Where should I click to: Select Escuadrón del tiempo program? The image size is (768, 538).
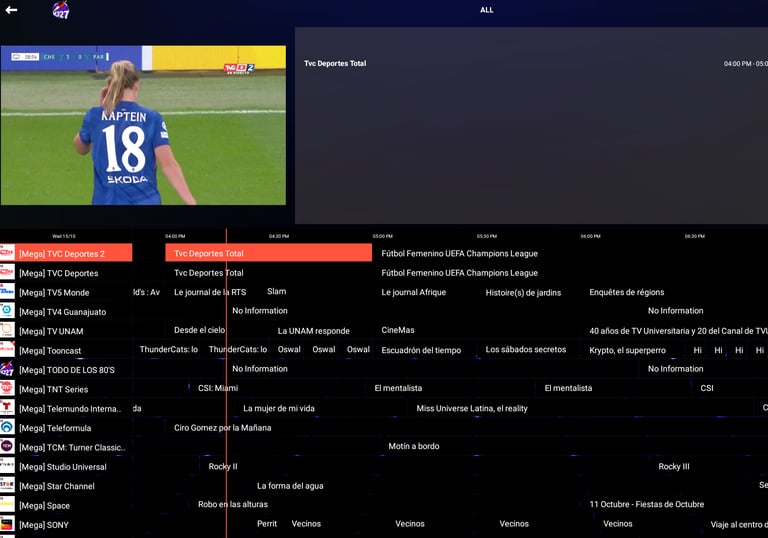click(421, 350)
